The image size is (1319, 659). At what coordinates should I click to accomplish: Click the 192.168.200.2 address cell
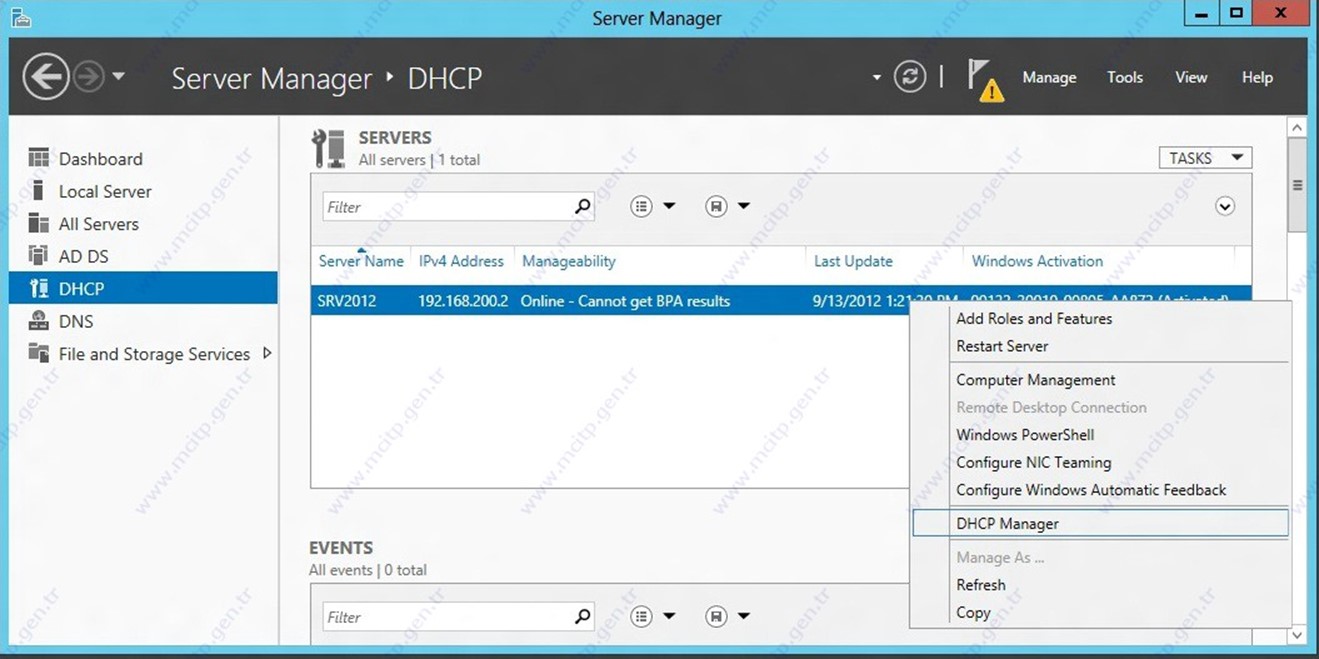(463, 301)
